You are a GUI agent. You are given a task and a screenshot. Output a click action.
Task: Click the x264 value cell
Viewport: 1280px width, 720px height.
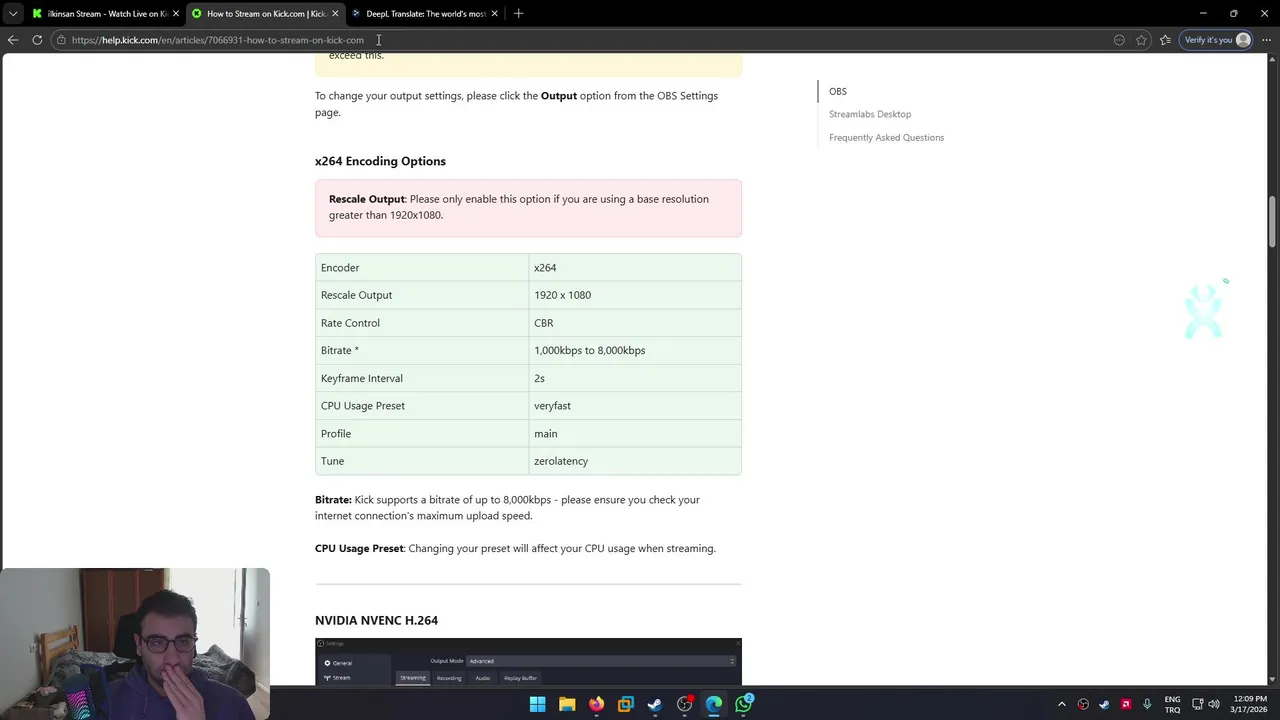pos(635,268)
